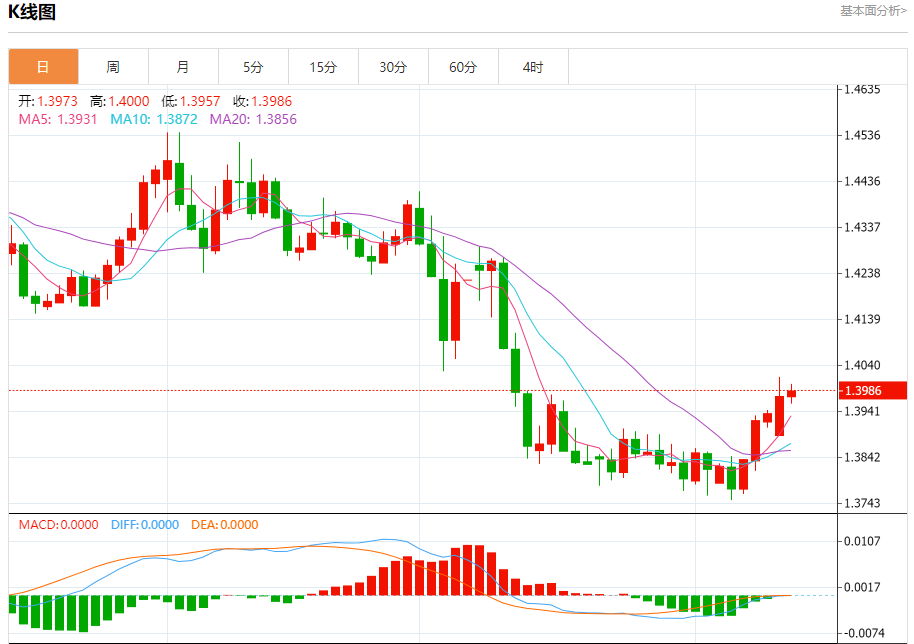Switch to the 周 weekly tab
Viewport: 914px width, 644px height.
click(113, 67)
